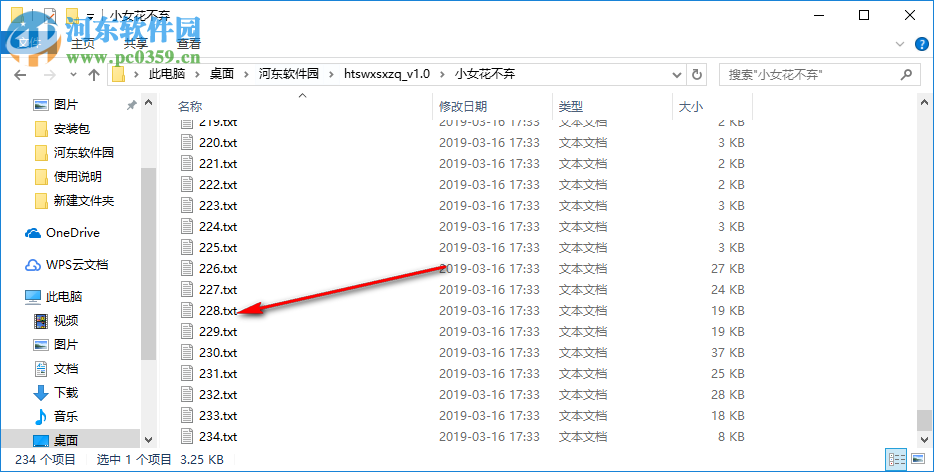Screen dimensions: 934x472
Task: Switch to details view layout icon
Action: (x=896, y=459)
